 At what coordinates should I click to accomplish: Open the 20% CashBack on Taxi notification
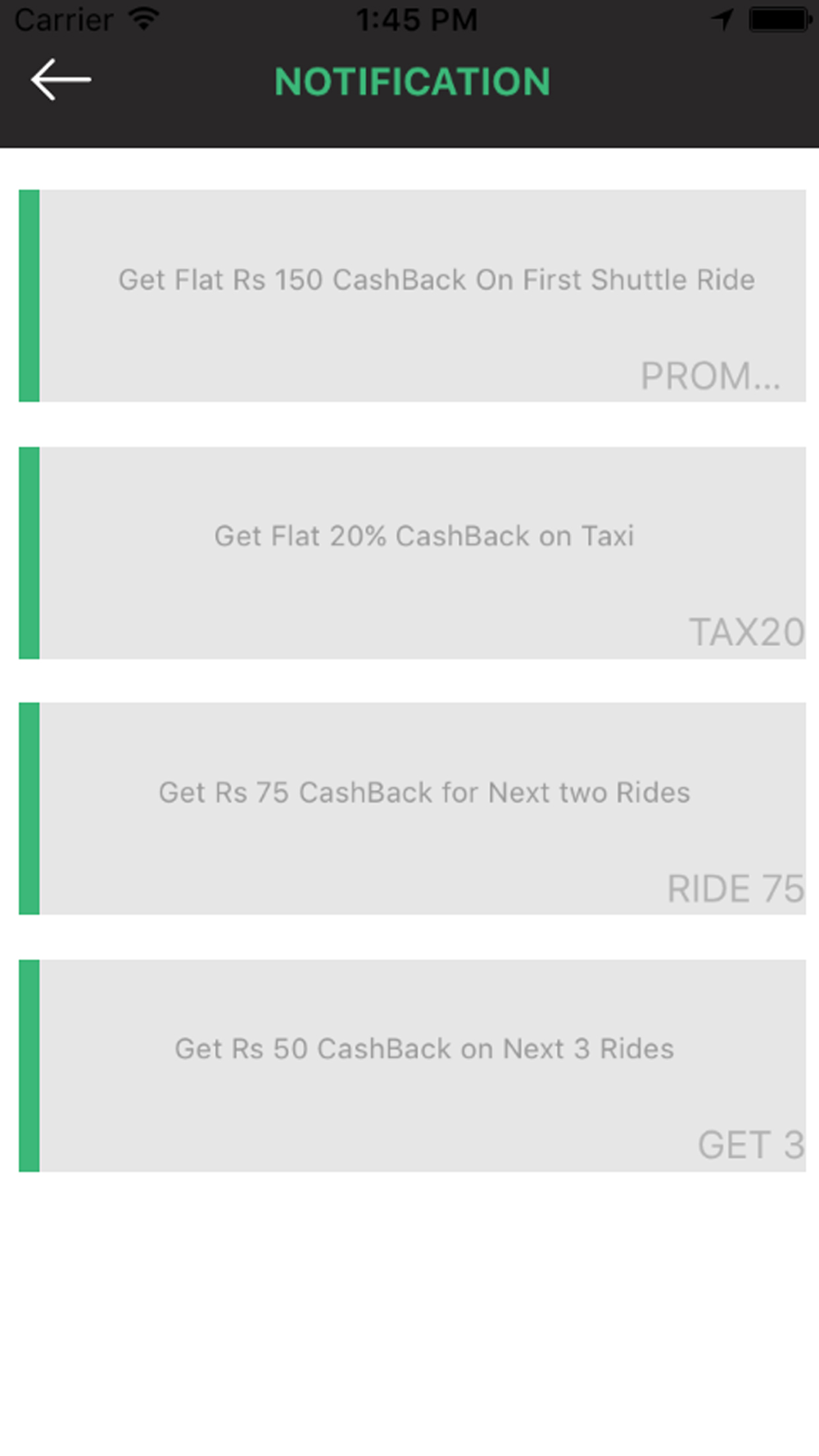point(413,553)
